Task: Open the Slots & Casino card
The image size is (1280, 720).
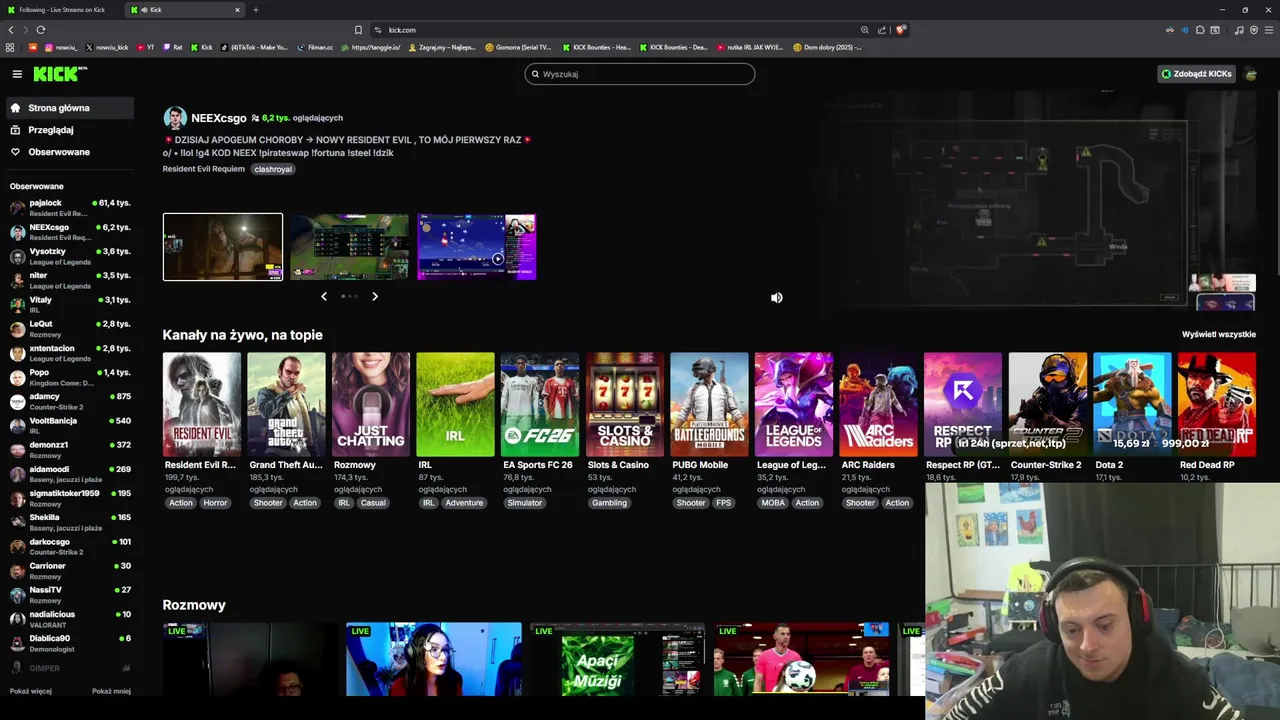Action: pos(624,404)
